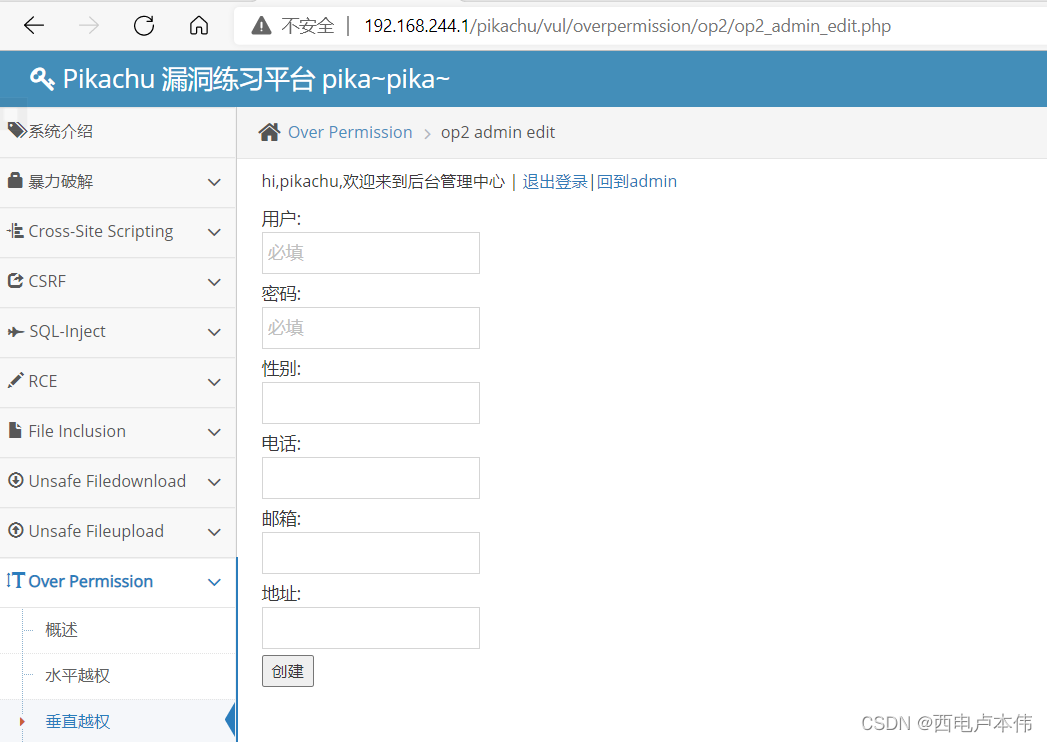Viewport: 1047px width, 742px height.
Task: Open the Over Permission breadcrumb link
Action: pos(350,132)
